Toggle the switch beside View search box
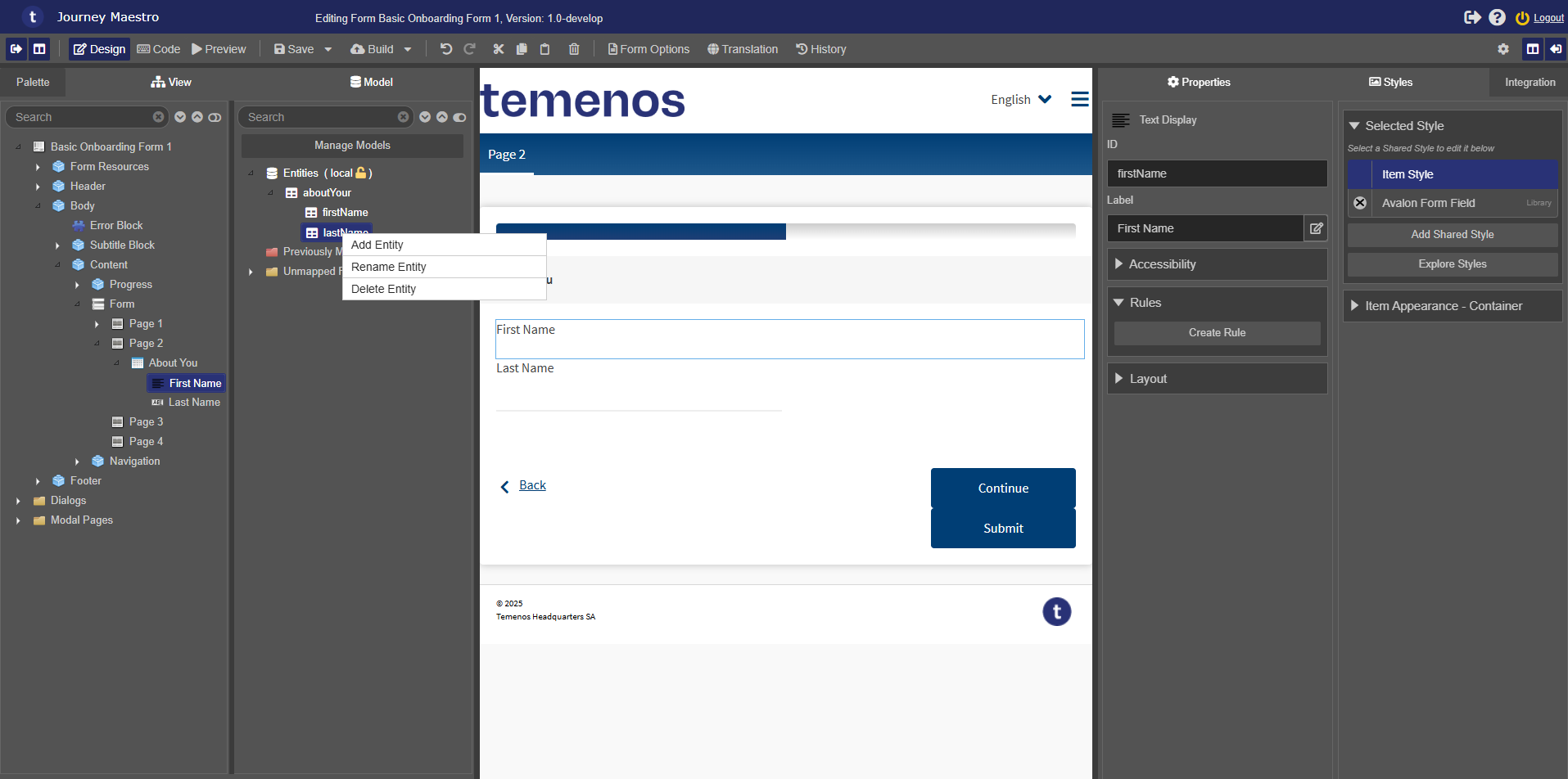Screen dimensions: 1568x779 click(x=215, y=117)
